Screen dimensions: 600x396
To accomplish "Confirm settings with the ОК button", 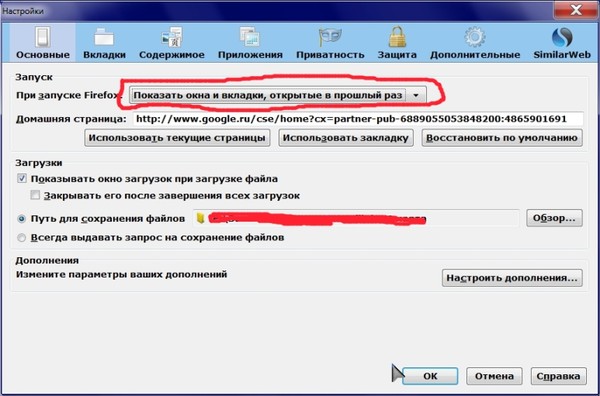I will click(430, 376).
